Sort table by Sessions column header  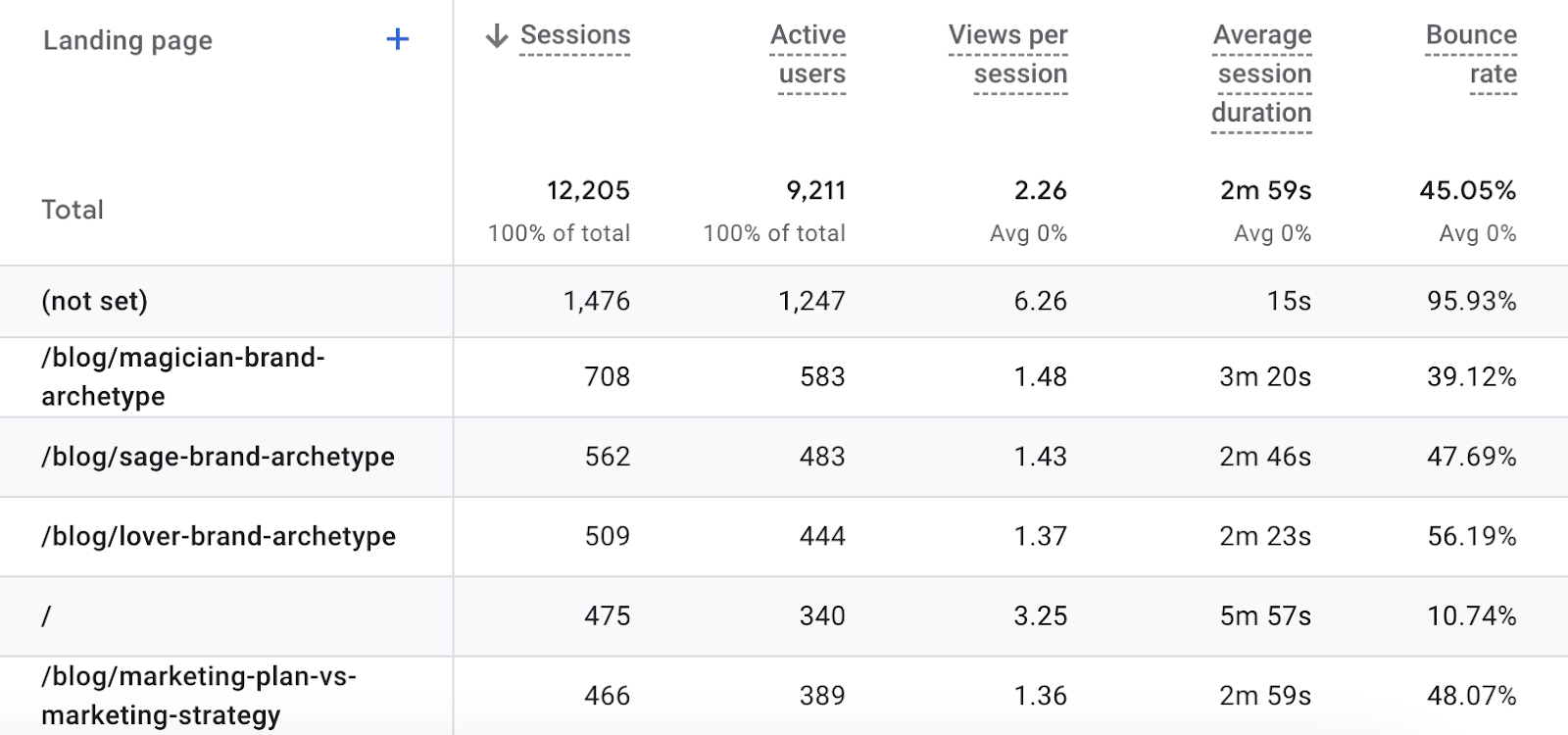tap(574, 35)
